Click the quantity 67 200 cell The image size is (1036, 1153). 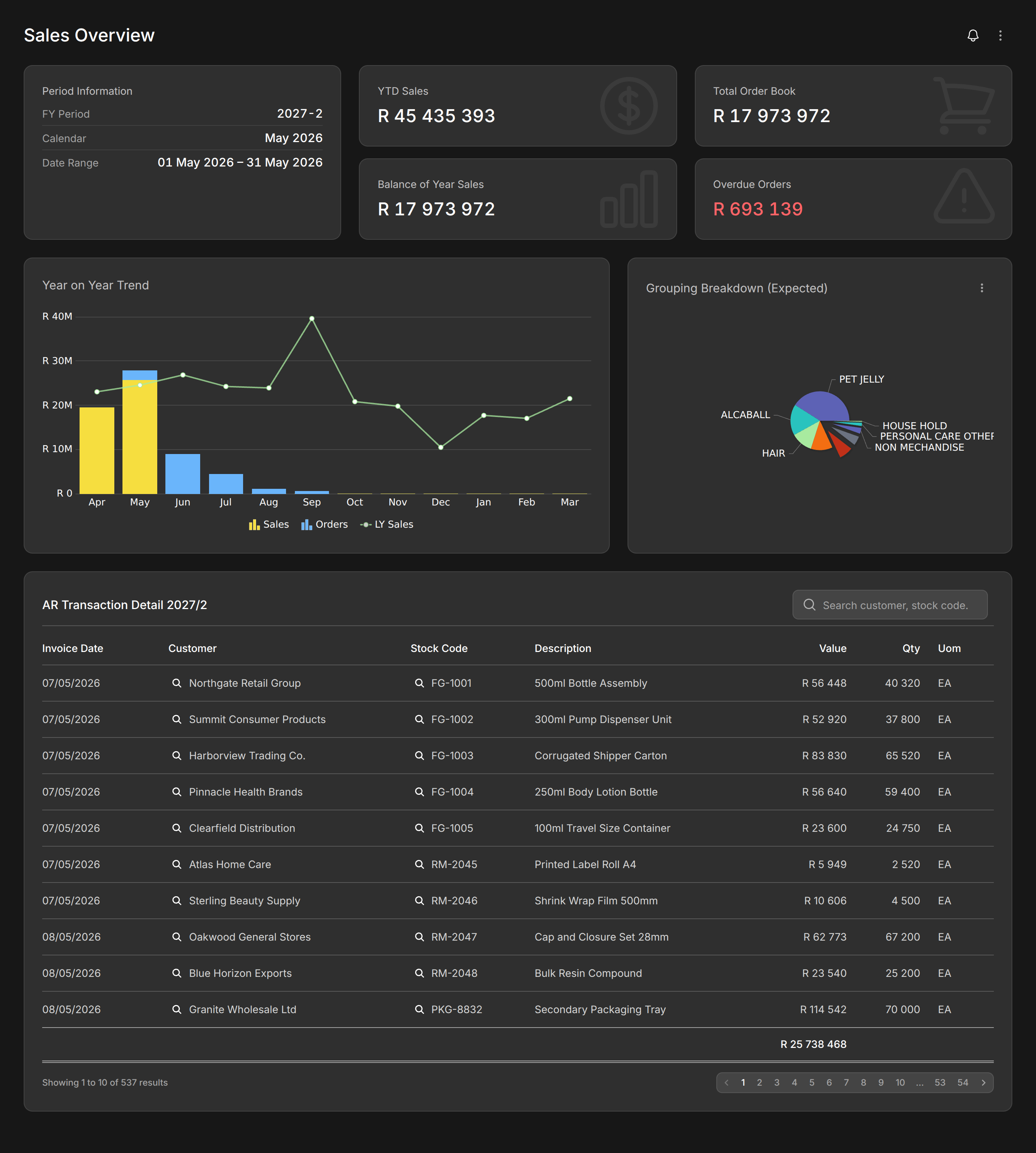tap(902, 937)
